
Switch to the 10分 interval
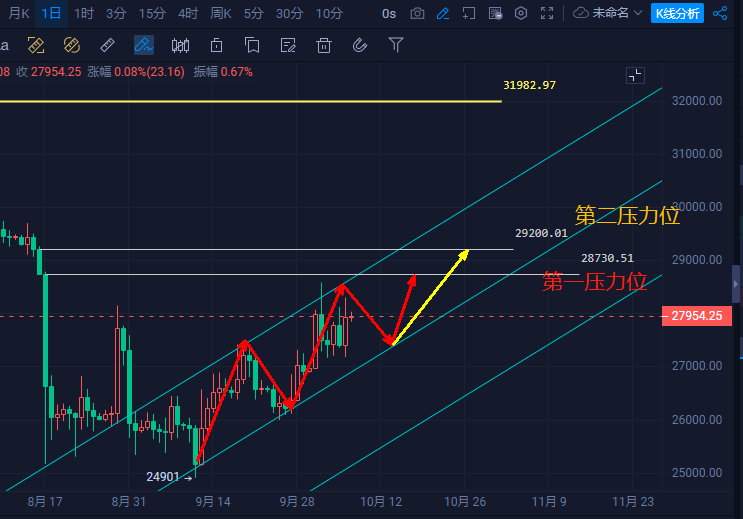(329, 13)
